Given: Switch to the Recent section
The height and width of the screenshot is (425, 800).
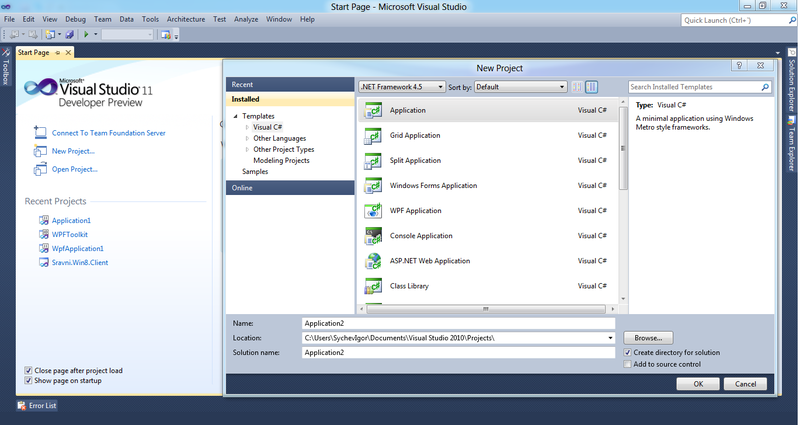Looking at the screenshot, I should [x=290, y=84].
